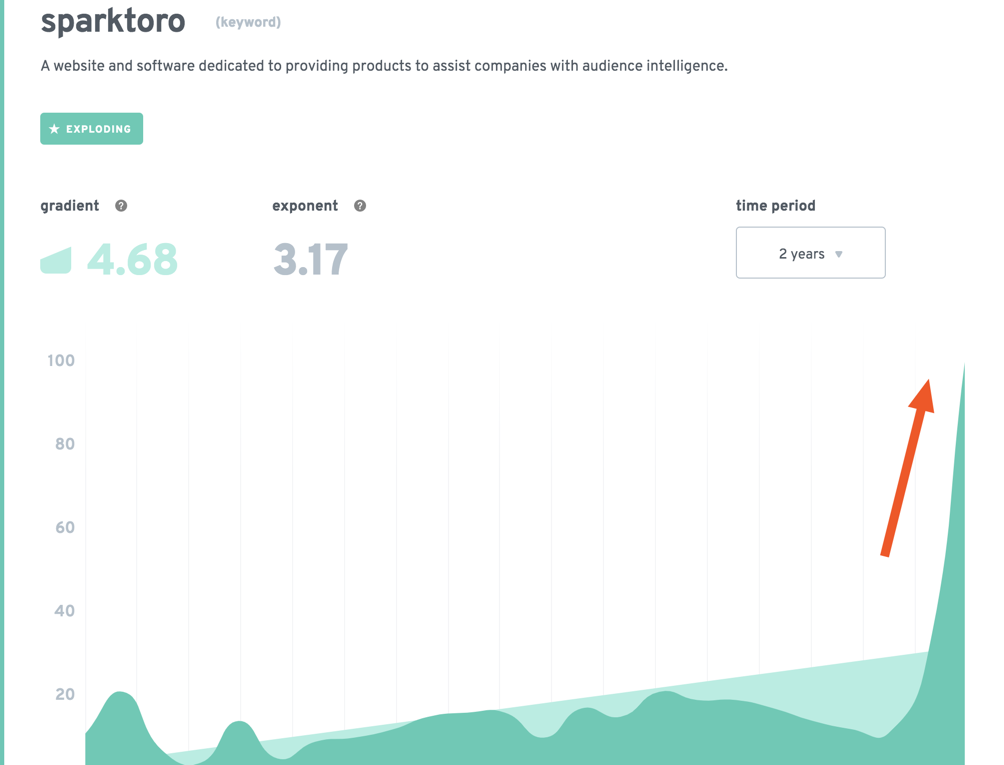Screen dimensions: 1004x765
Task: Open the 2 years time period dropdown
Action: pos(811,253)
